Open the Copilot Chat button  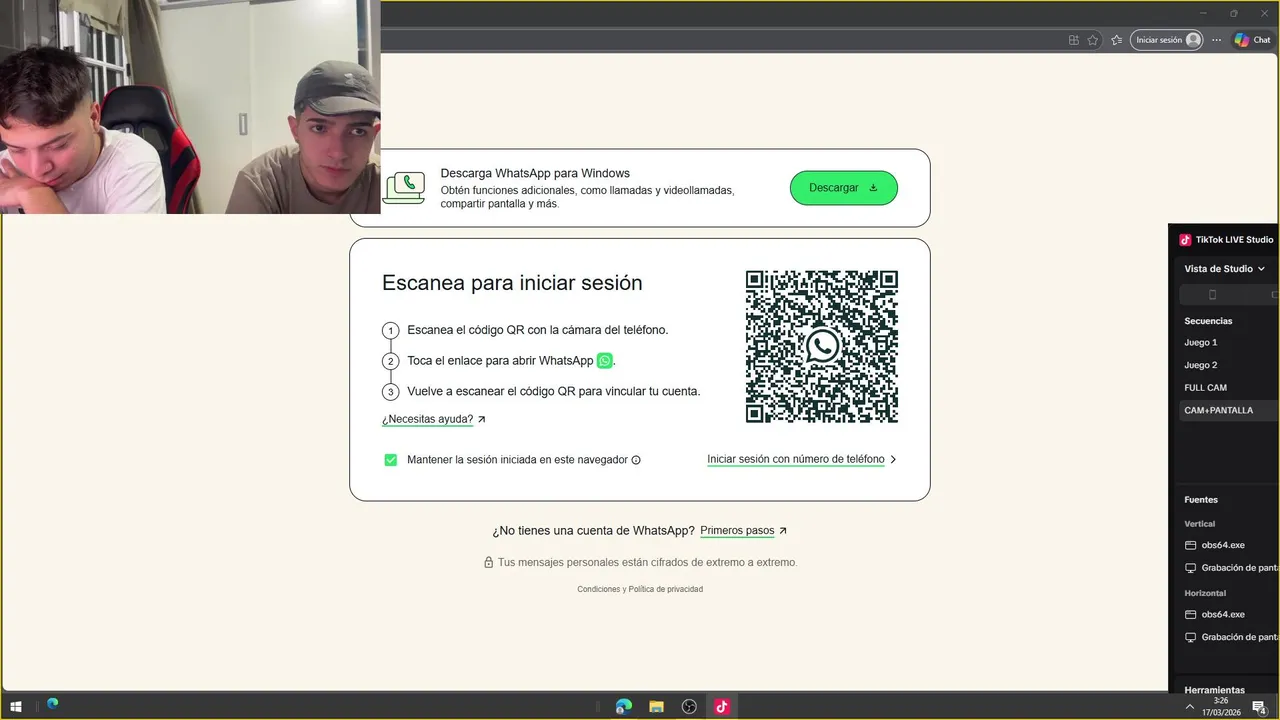[1252, 40]
